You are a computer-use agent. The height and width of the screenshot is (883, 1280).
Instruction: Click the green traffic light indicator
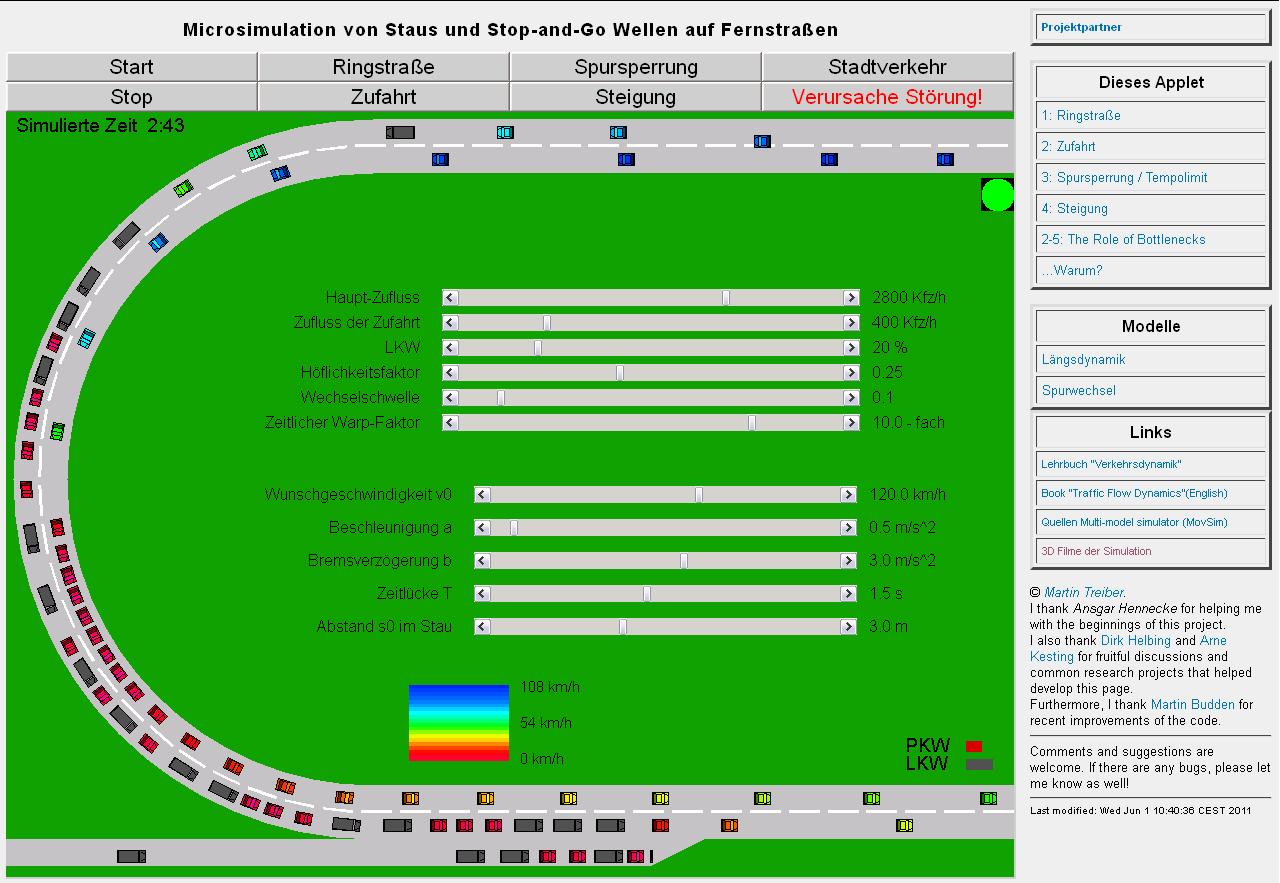pyautogui.click(x=997, y=195)
